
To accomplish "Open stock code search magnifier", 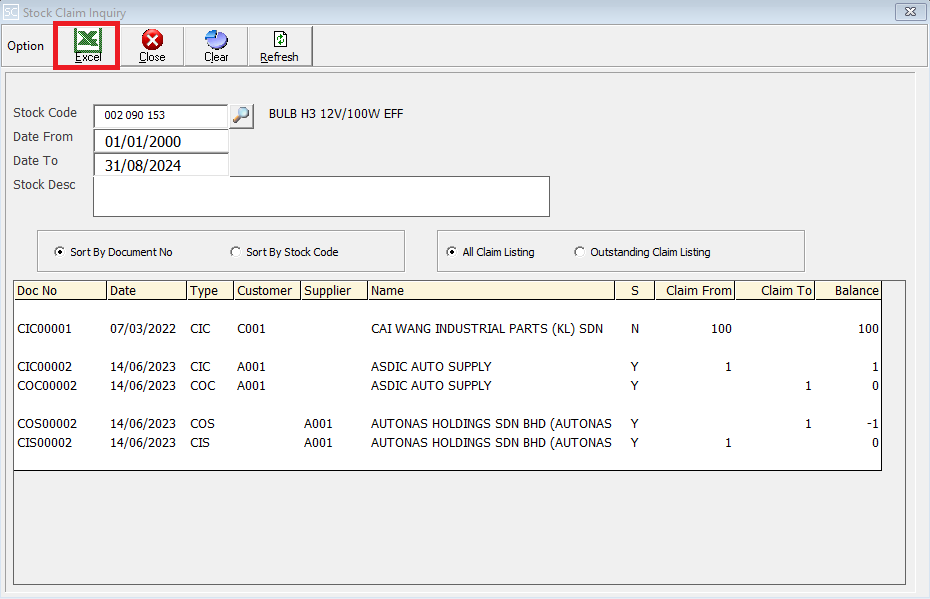I will (x=241, y=115).
